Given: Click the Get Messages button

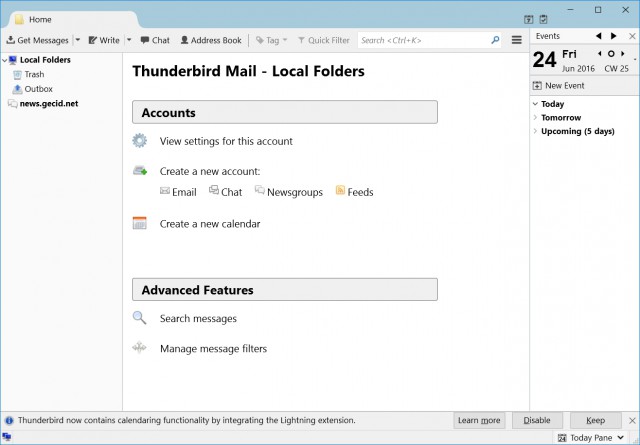Looking at the screenshot, I should [x=37, y=40].
